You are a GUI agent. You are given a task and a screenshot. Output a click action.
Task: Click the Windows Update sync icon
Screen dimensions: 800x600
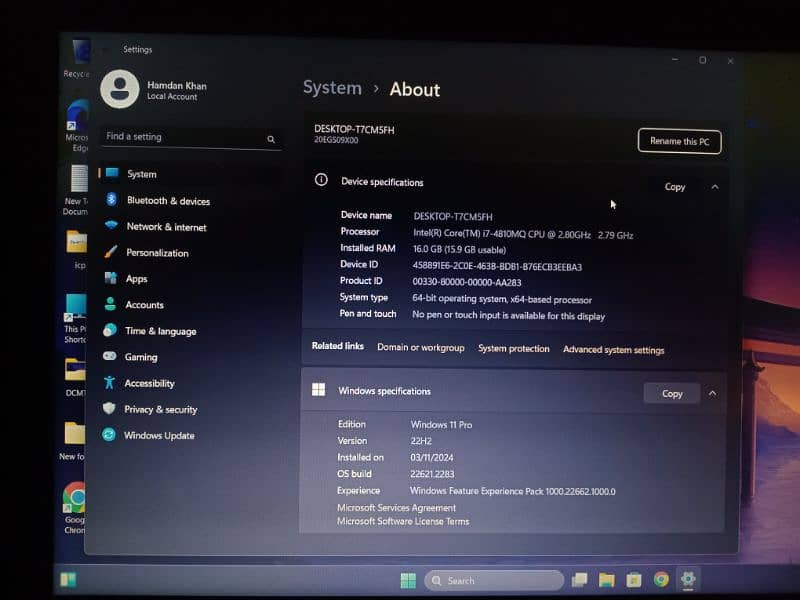point(109,435)
